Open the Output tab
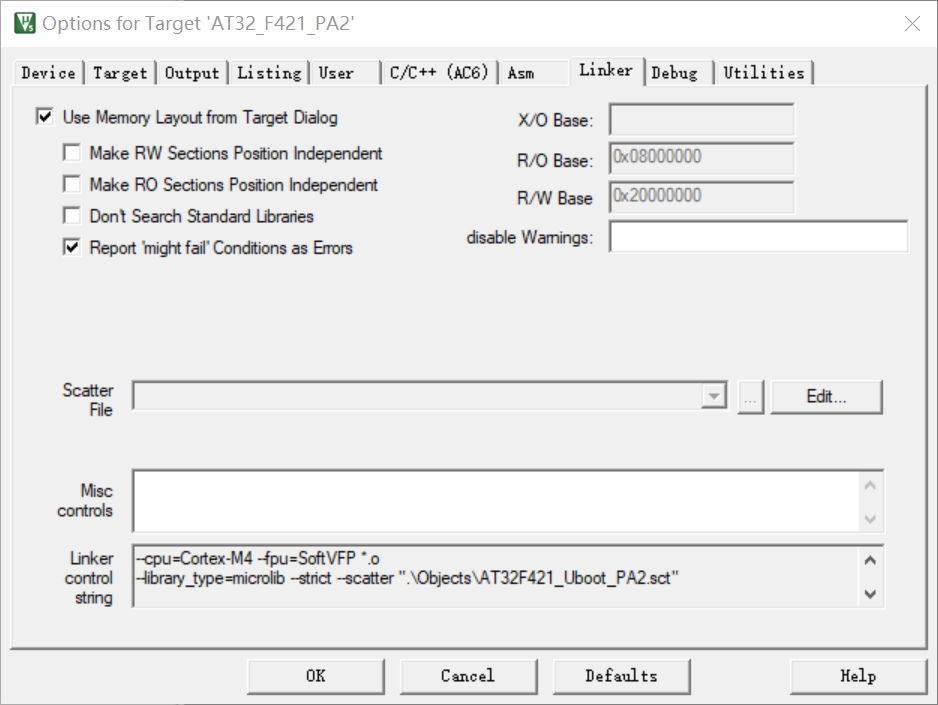The width and height of the screenshot is (938, 705). (x=192, y=73)
